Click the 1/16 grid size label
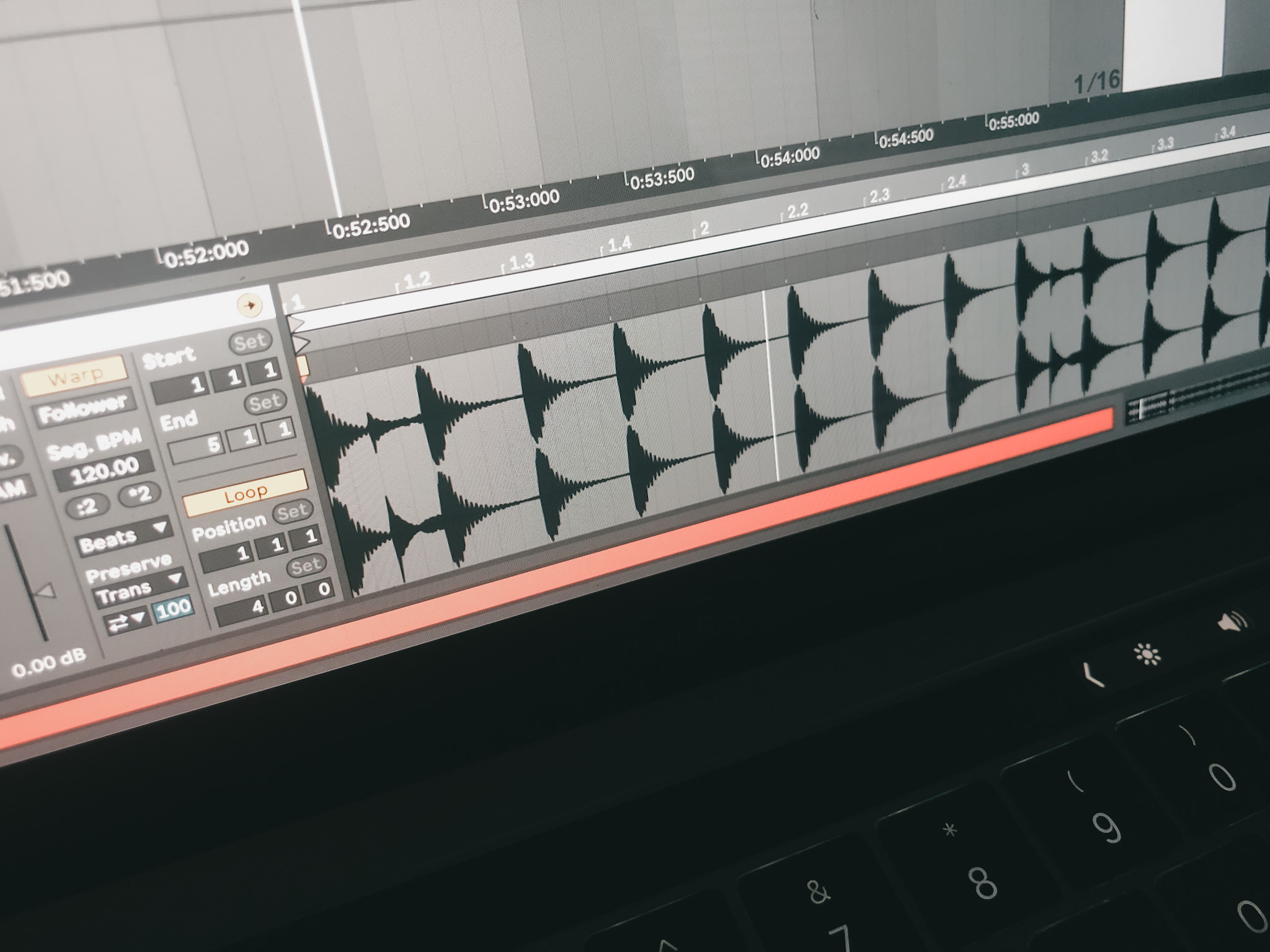Viewport: 1270px width, 952px height. (x=1097, y=81)
